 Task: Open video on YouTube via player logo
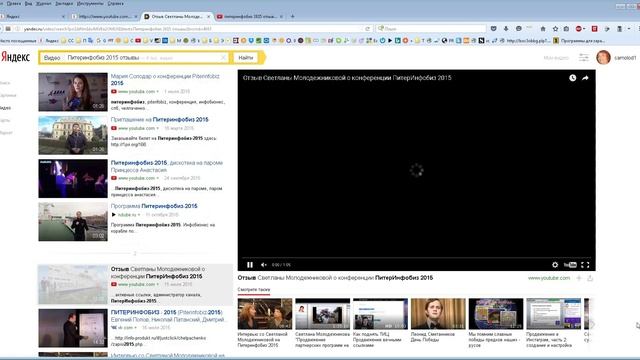point(570,265)
